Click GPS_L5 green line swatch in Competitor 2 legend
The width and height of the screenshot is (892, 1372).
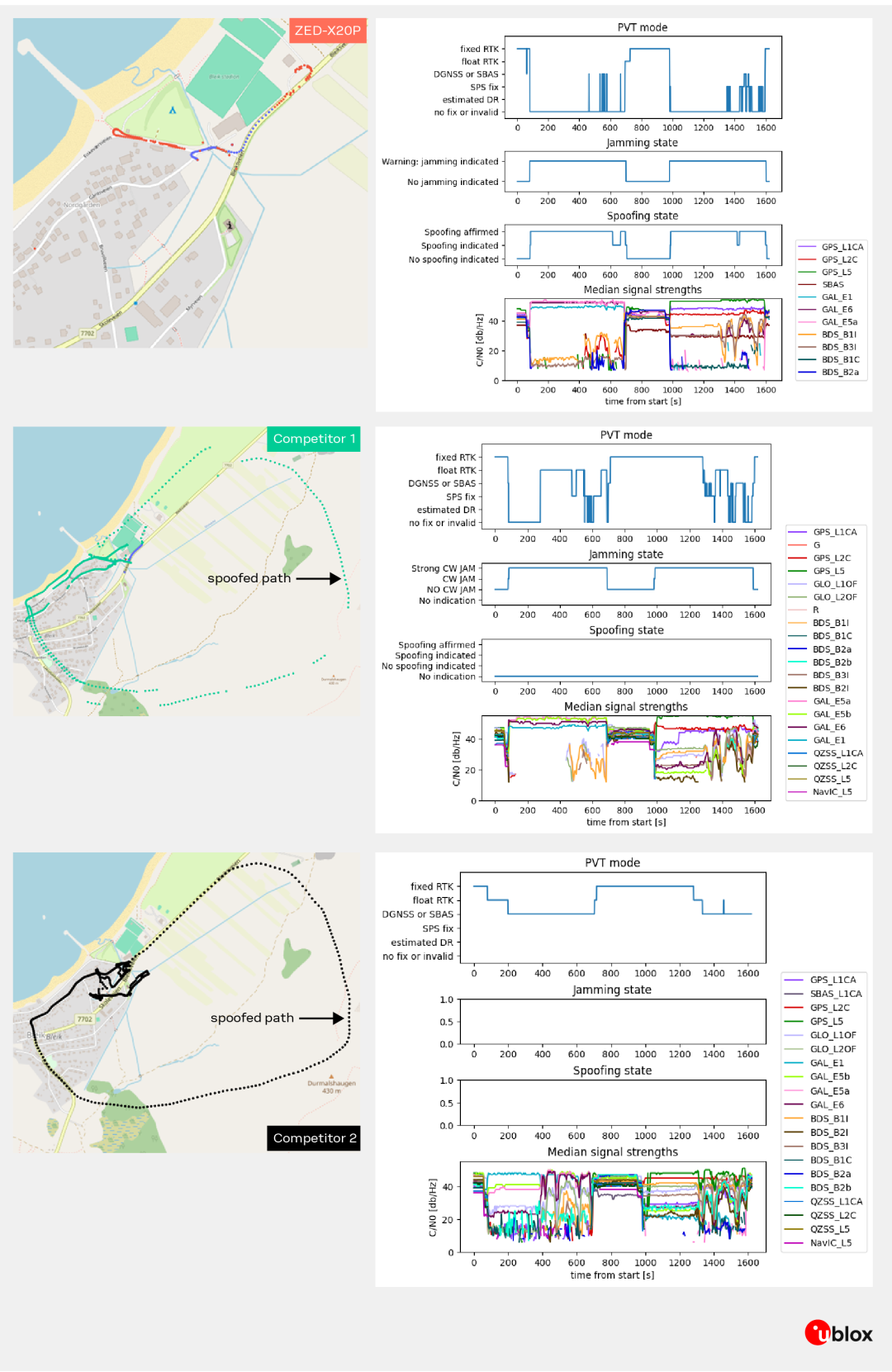pyautogui.click(x=794, y=1022)
